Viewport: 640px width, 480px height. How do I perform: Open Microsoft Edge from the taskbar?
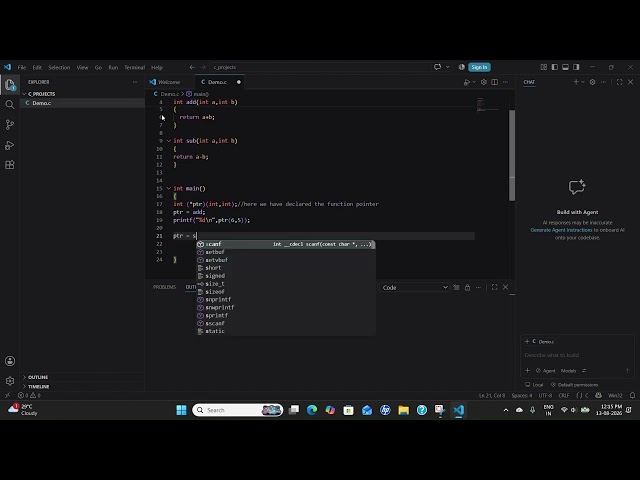[312, 410]
